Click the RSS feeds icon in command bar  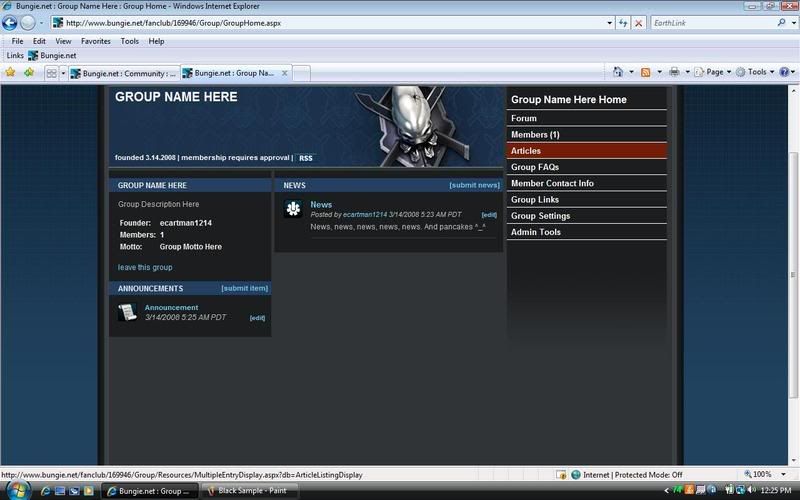click(646, 72)
